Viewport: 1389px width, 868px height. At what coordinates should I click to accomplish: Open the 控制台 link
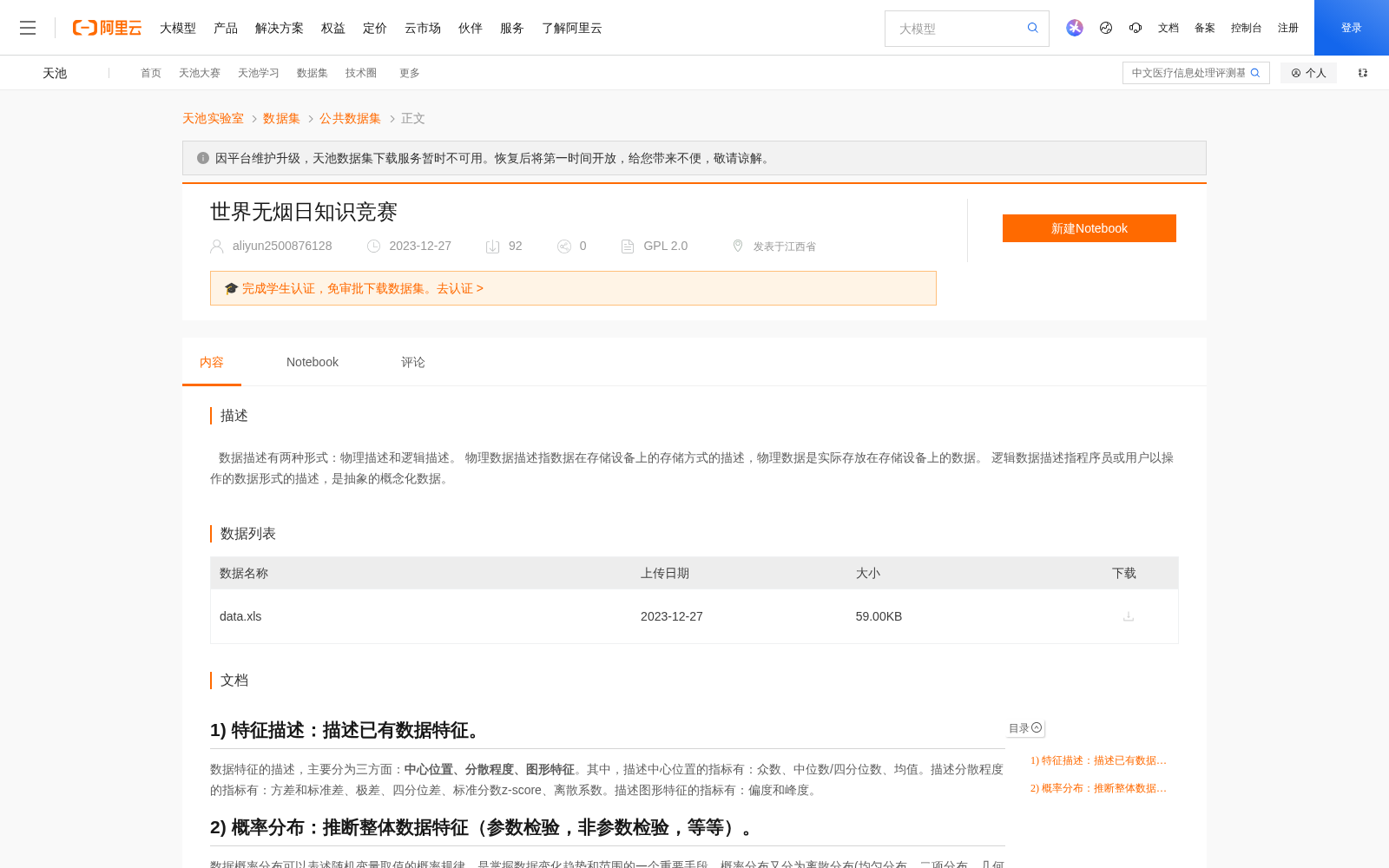pos(1247,28)
